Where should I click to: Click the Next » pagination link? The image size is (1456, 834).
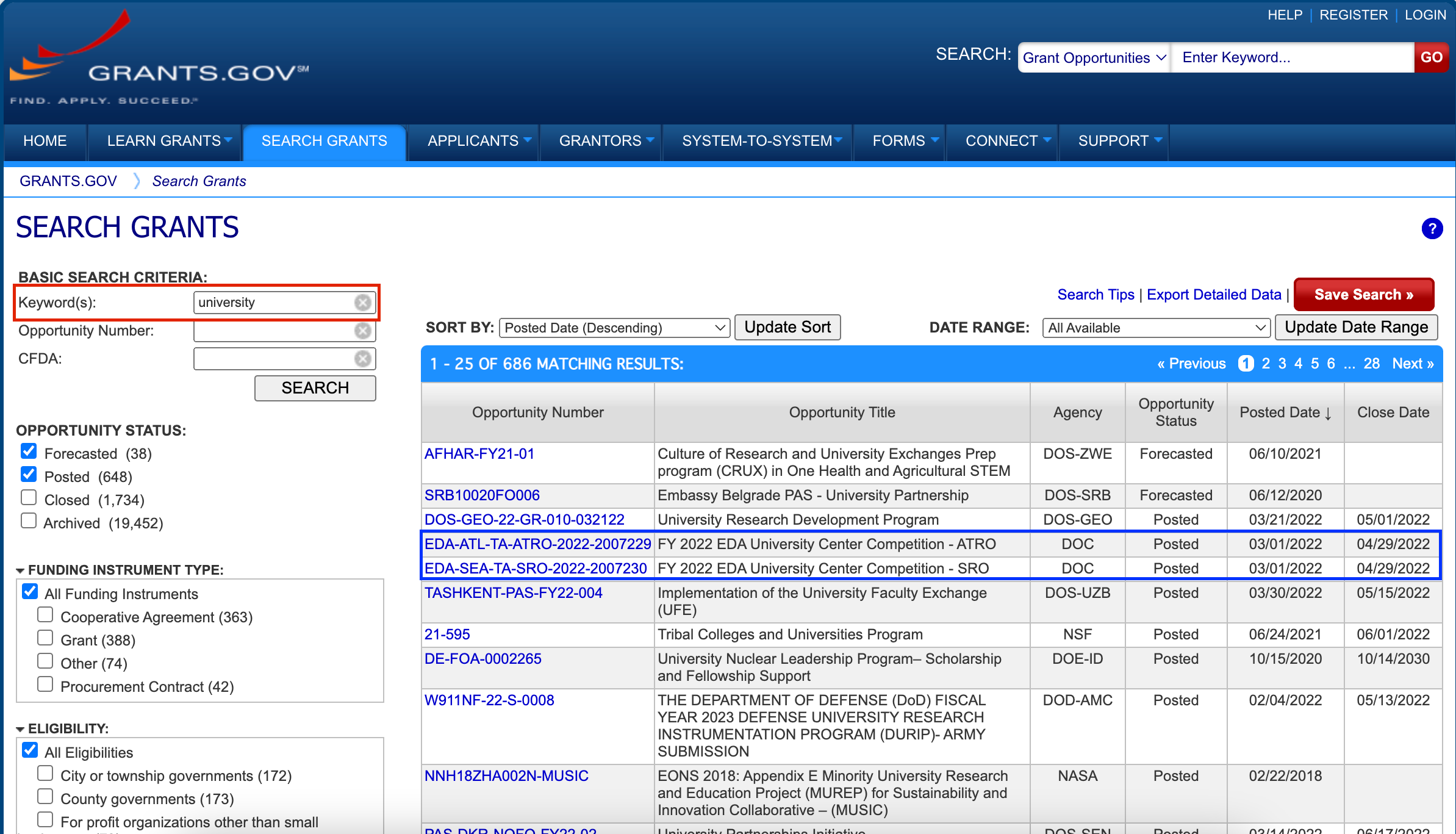click(1413, 364)
